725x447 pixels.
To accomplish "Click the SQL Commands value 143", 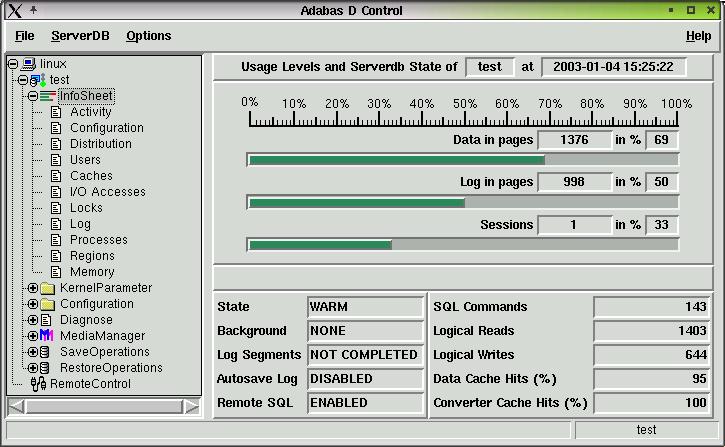I will (651, 306).
